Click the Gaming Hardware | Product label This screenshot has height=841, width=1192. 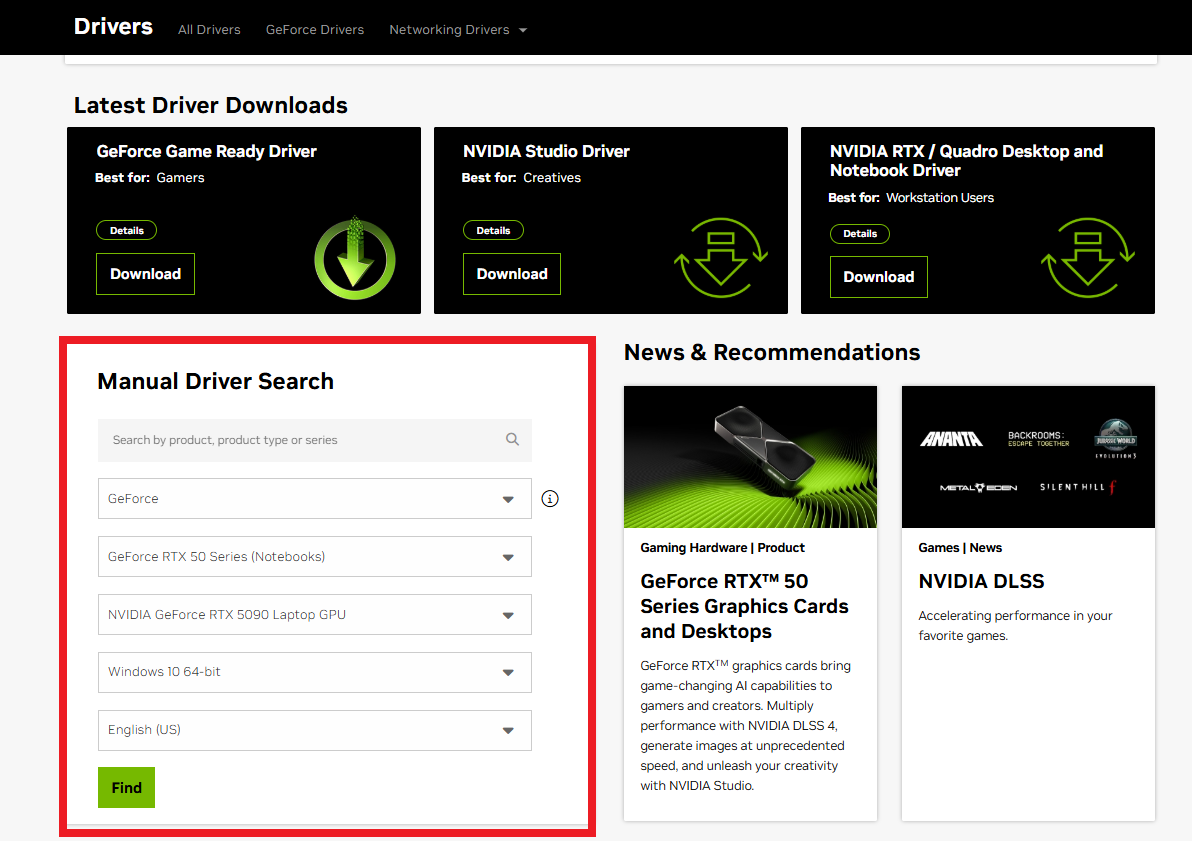click(x=722, y=547)
